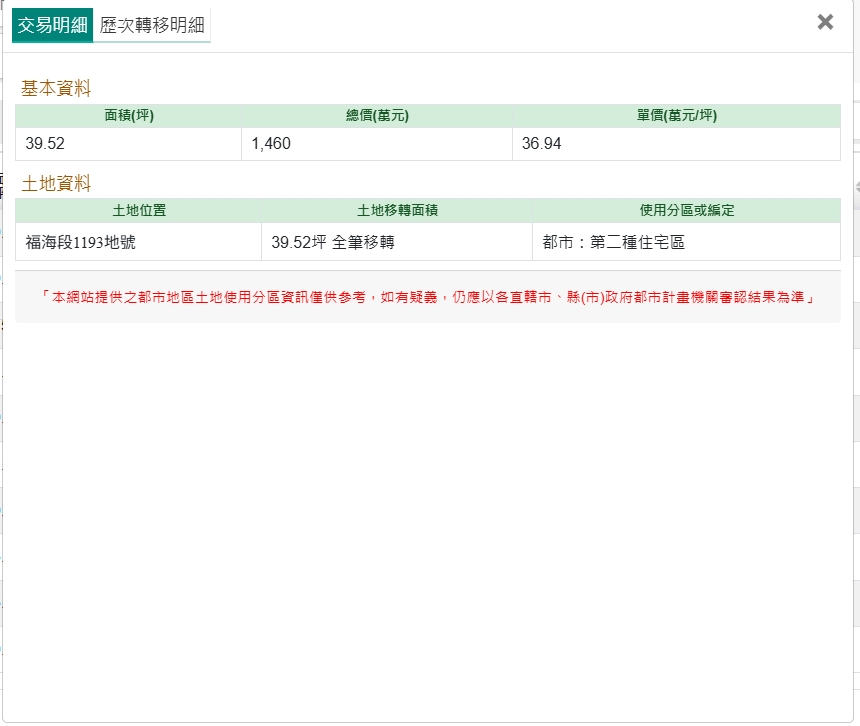This screenshot has height=726, width=860.
Task: Close the transaction detail dialog
Action: 825,22
